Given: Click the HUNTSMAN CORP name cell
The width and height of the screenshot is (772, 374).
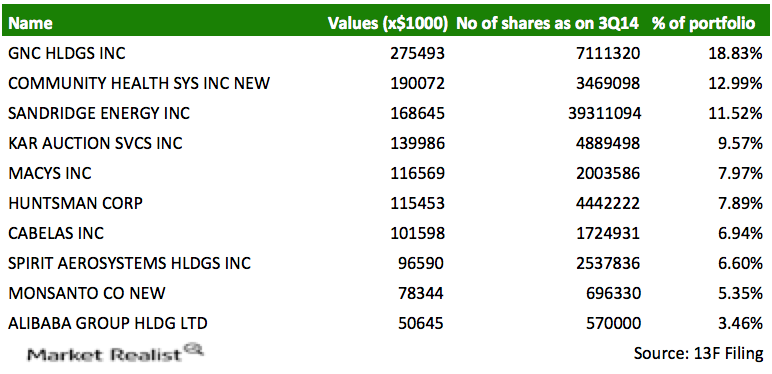Looking at the screenshot, I should (x=75, y=203).
